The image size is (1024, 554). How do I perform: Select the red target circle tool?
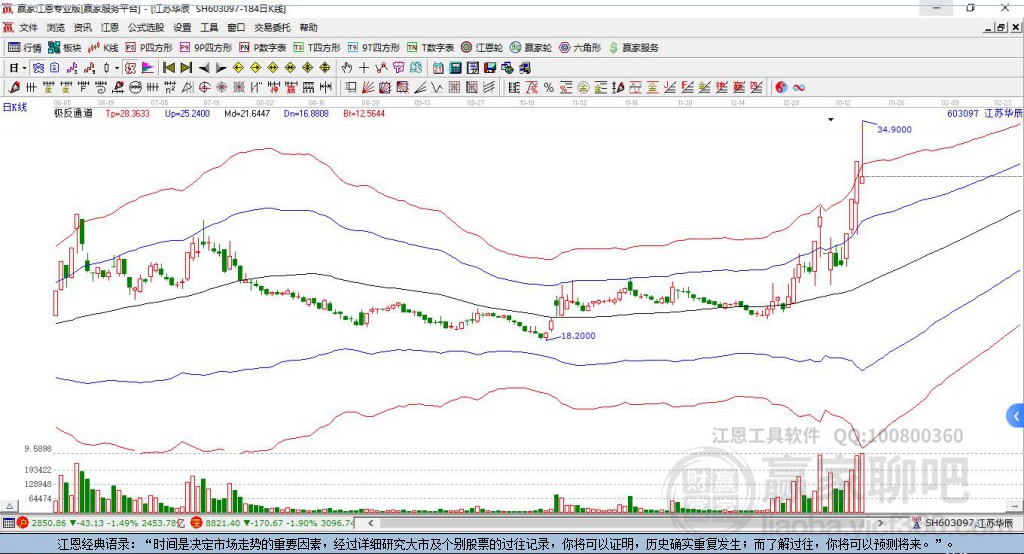204,87
